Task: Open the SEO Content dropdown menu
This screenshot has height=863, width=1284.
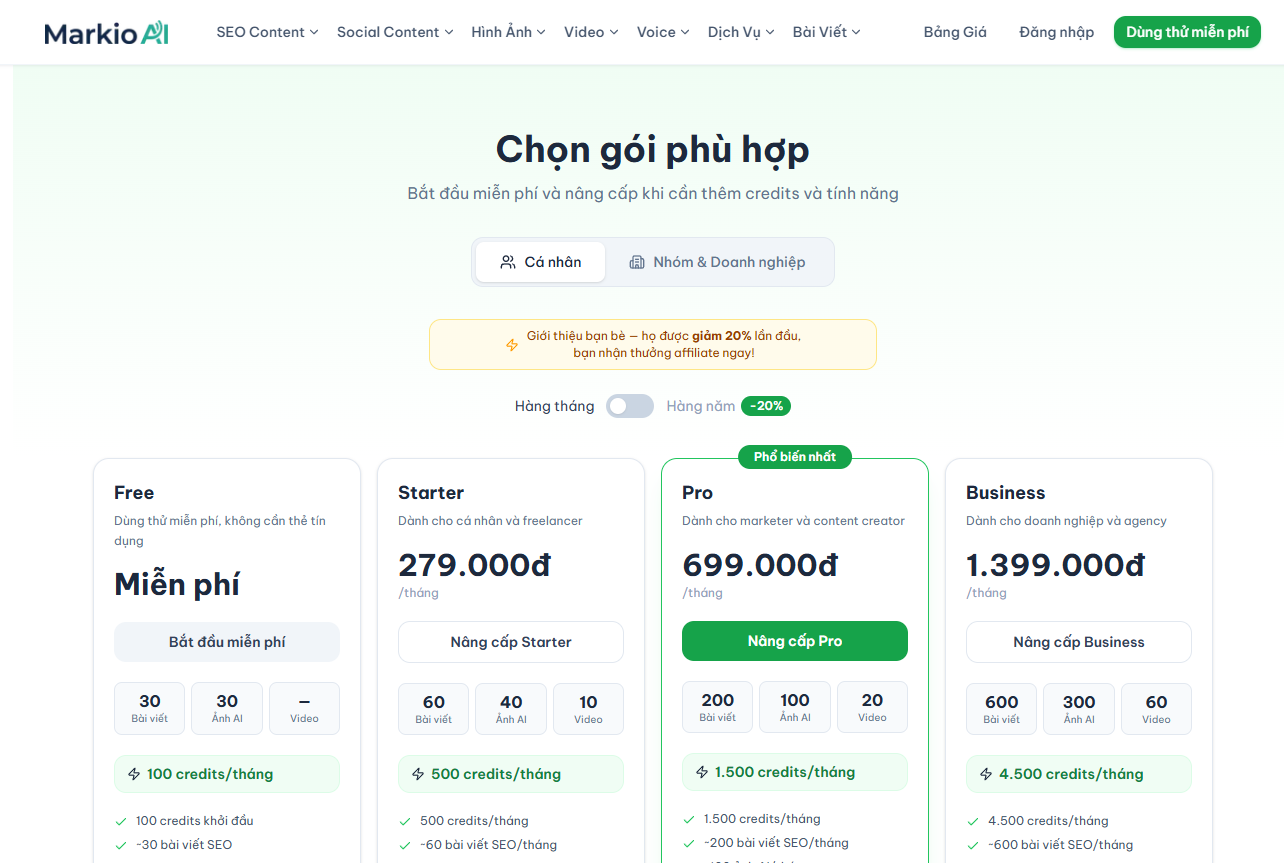Action: pyautogui.click(x=267, y=32)
